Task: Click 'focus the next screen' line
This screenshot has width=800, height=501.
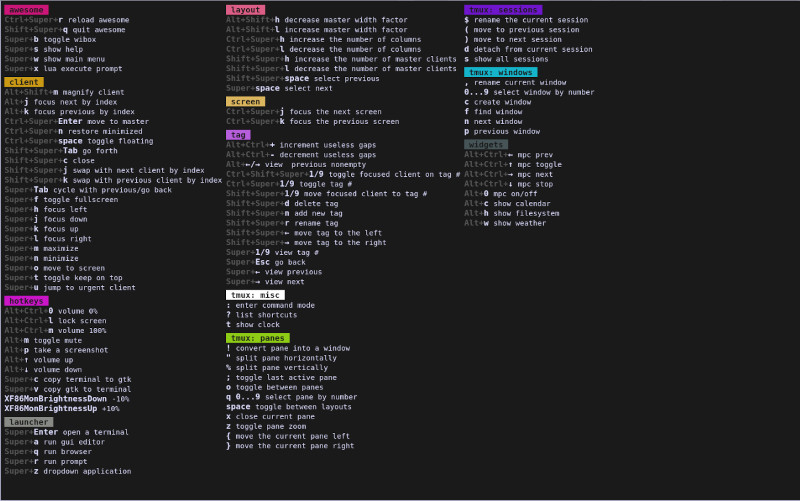Action: 304,112
